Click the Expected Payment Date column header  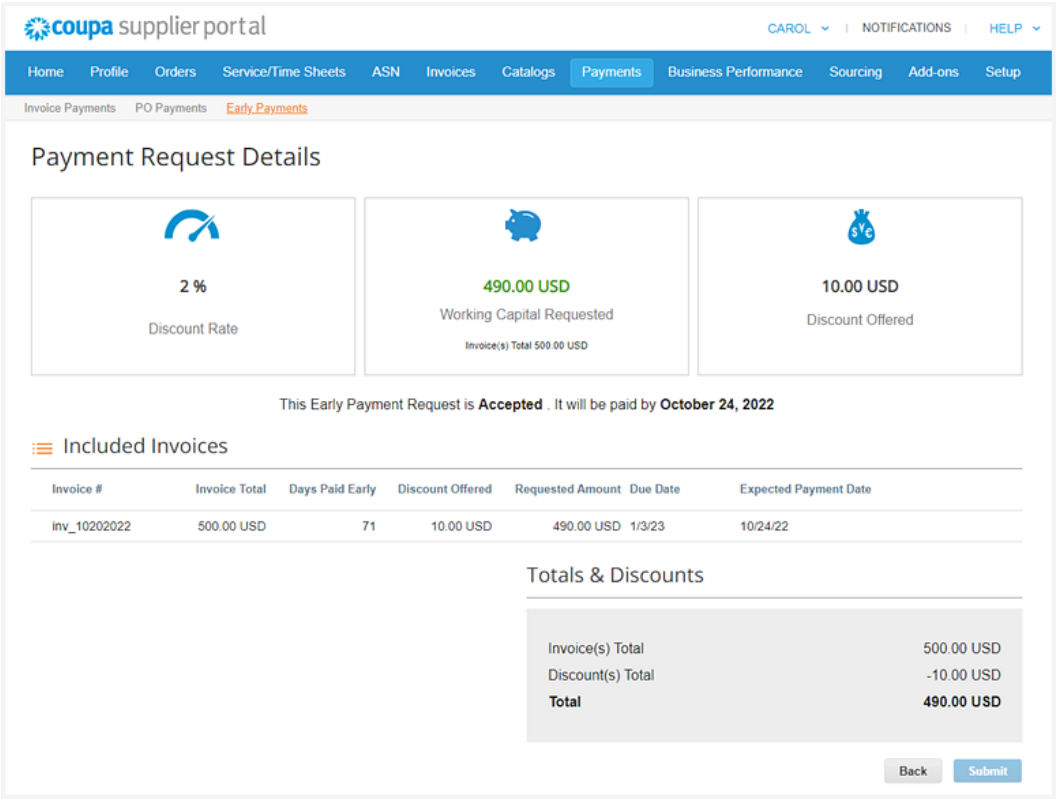pyautogui.click(x=805, y=489)
